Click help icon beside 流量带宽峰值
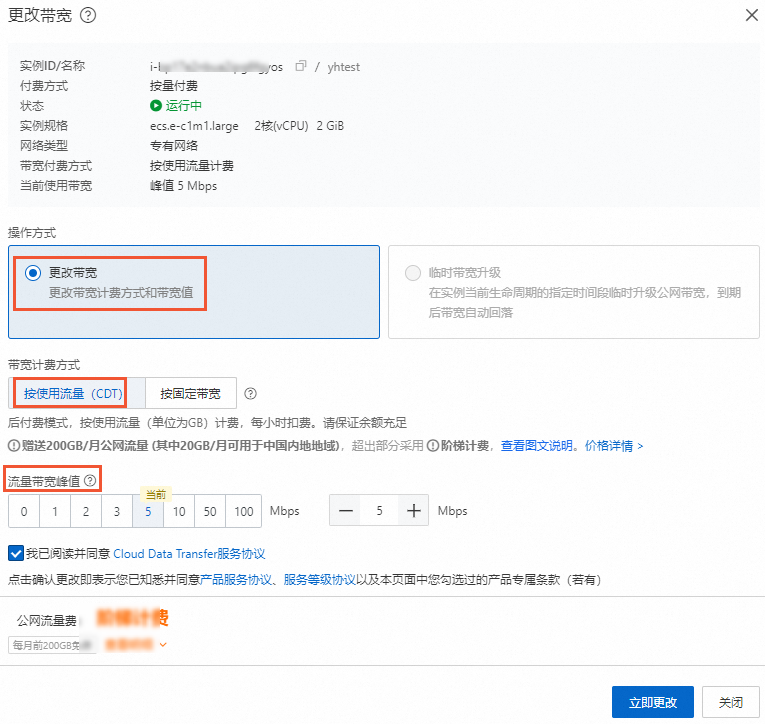The width and height of the screenshot is (765, 724). (x=91, y=481)
